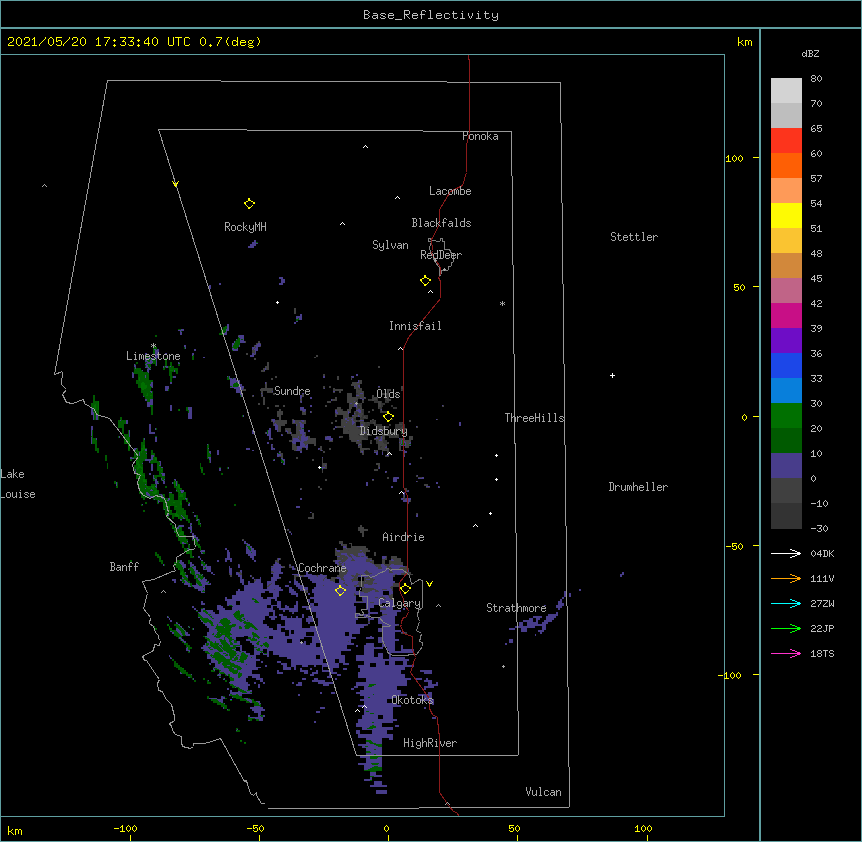Click the Airdrie label
This screenshot has width=862, height=842.
tap(404, 537)
